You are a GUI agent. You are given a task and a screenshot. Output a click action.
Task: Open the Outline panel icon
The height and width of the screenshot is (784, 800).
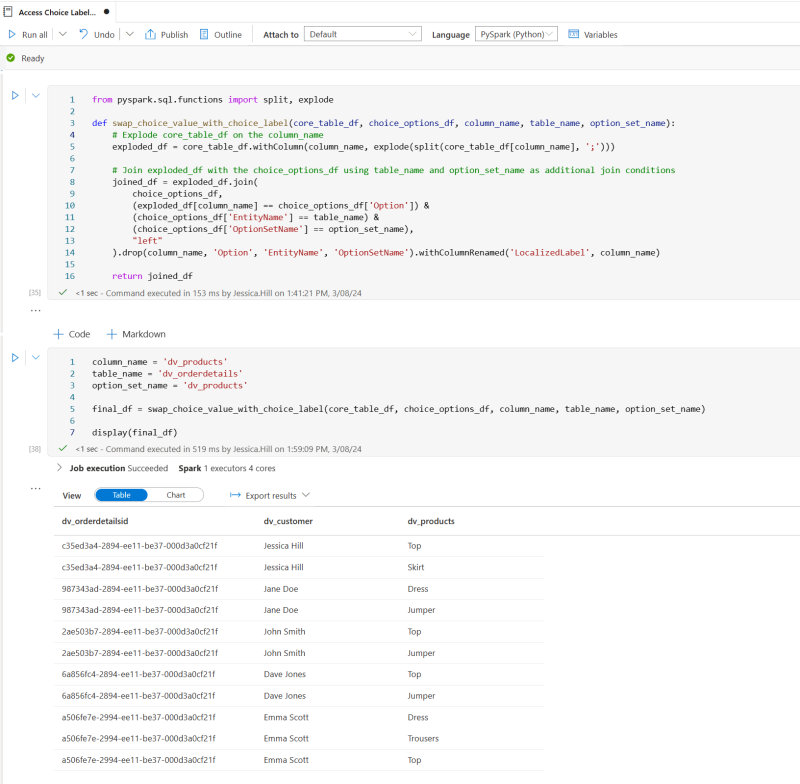[x=204, y=34]
